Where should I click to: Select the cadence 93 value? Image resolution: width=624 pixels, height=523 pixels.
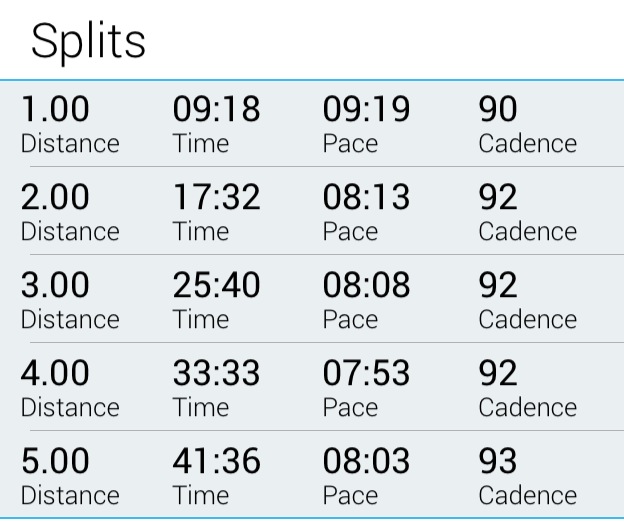point(498,461)
